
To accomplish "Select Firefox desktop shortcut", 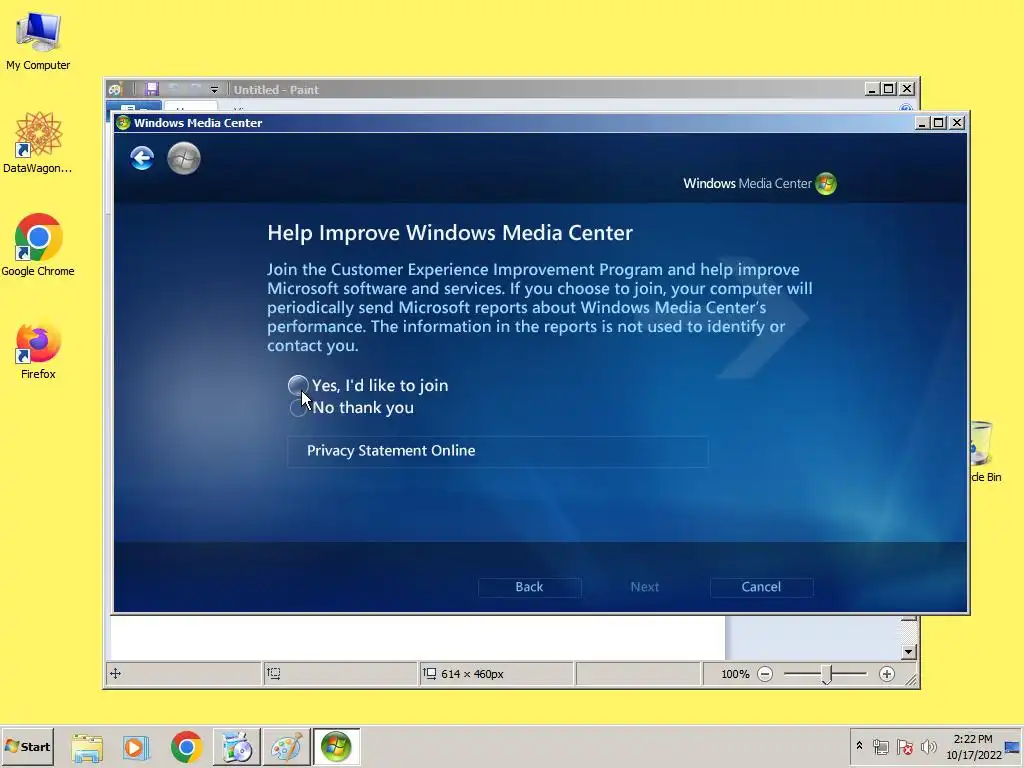I will 38,351.
